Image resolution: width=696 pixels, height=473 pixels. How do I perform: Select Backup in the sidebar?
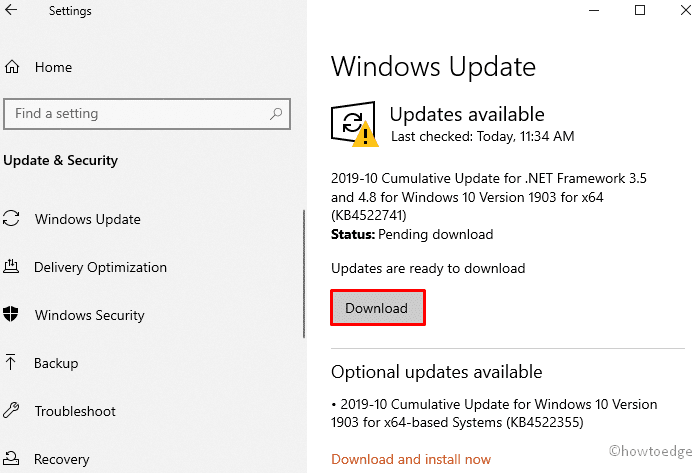[56, 363]
